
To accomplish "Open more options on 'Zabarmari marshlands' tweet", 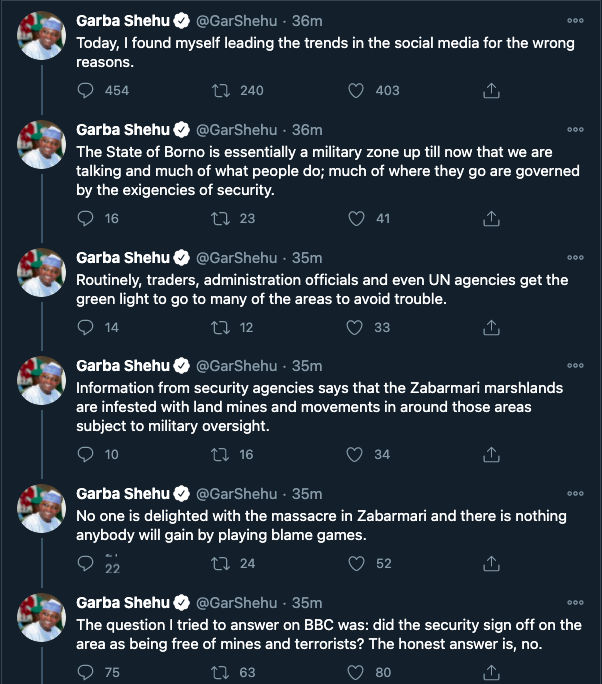I will (x=575, y=366).
